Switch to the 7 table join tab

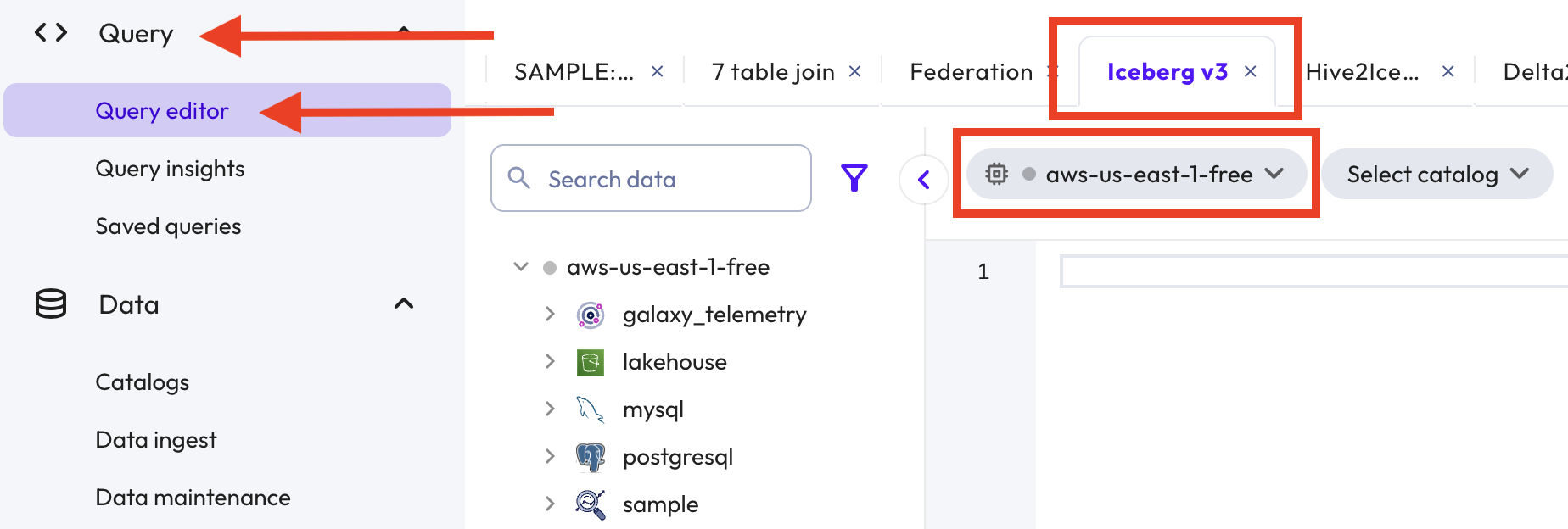(773, 72)
